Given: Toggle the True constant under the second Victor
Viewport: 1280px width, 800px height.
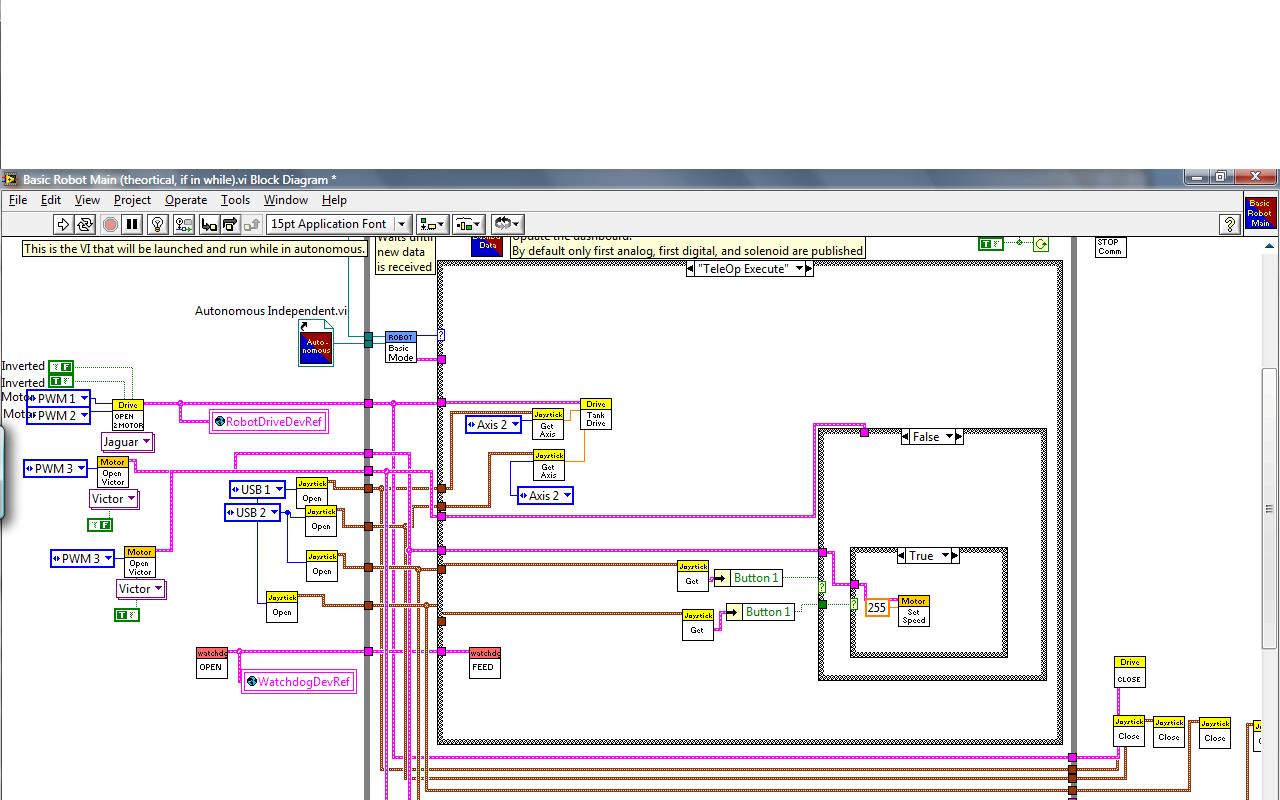Looking at the screenshot, I should pos(127,614).
